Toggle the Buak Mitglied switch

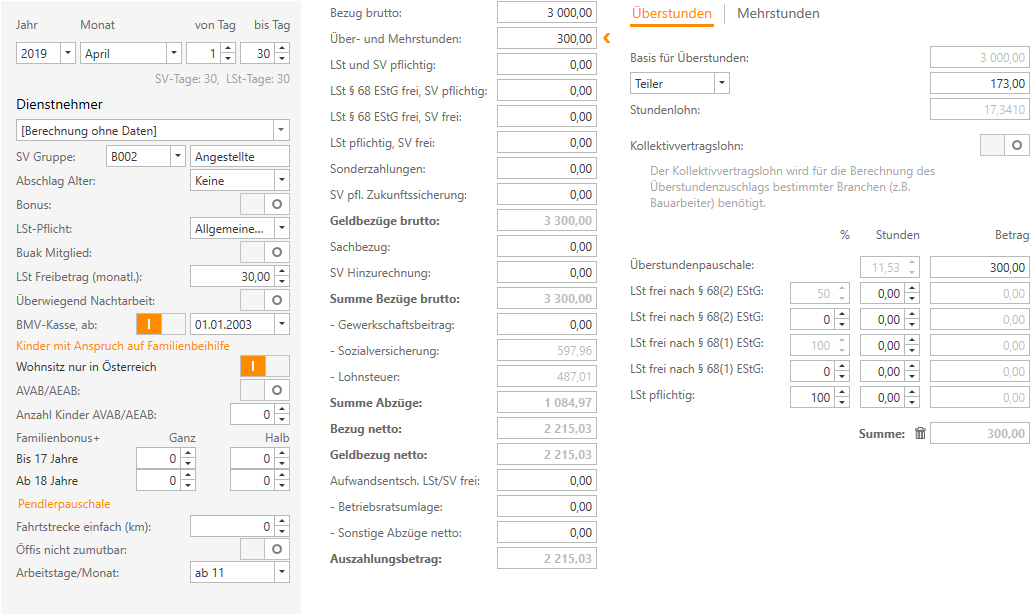[265, 252]
